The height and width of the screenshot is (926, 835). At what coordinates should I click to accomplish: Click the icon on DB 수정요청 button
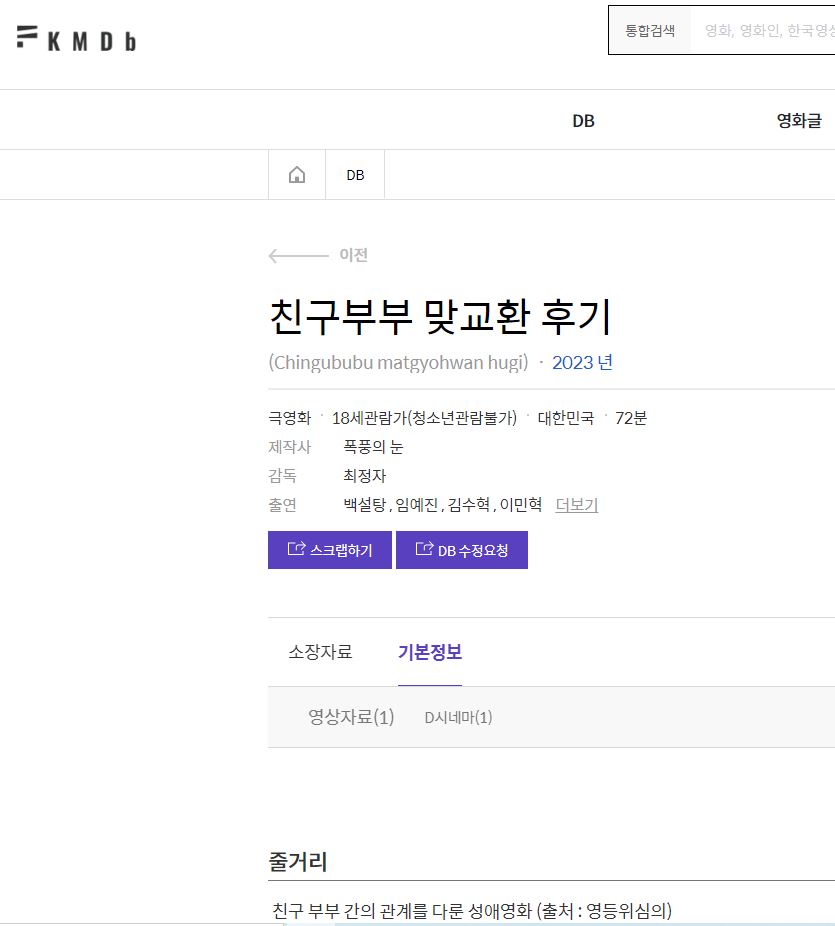[424, 549]
